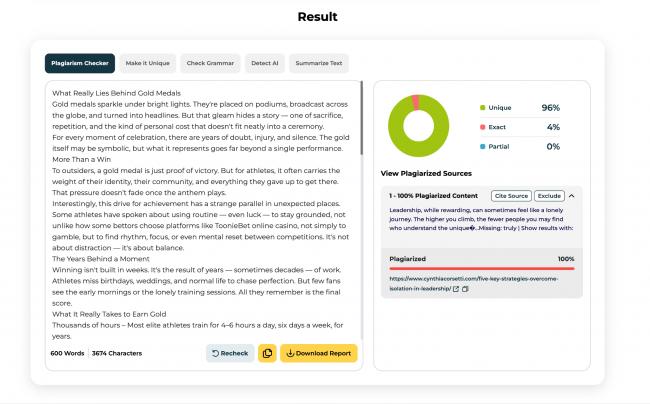Click the copy text icon beside Recheck
The height and width of the screenshot is (404, 650).
coord(267,353)
